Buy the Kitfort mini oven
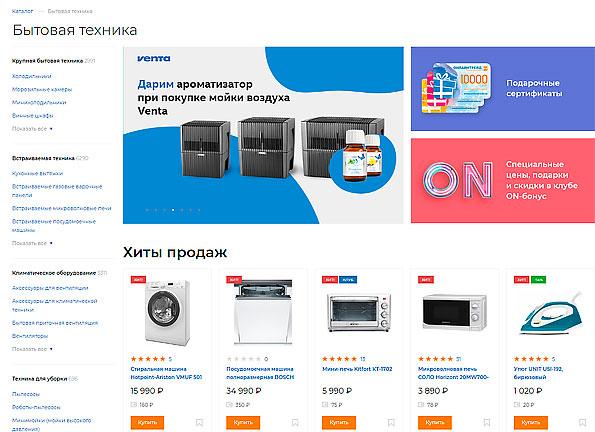Screen dimensions: 595x432 [x=339, y=423]
